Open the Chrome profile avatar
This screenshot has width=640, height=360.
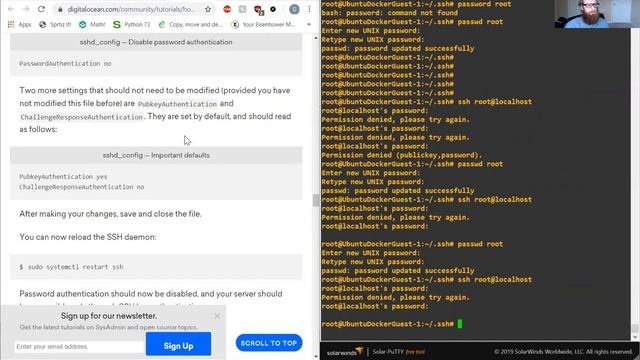tap(294, 9)
